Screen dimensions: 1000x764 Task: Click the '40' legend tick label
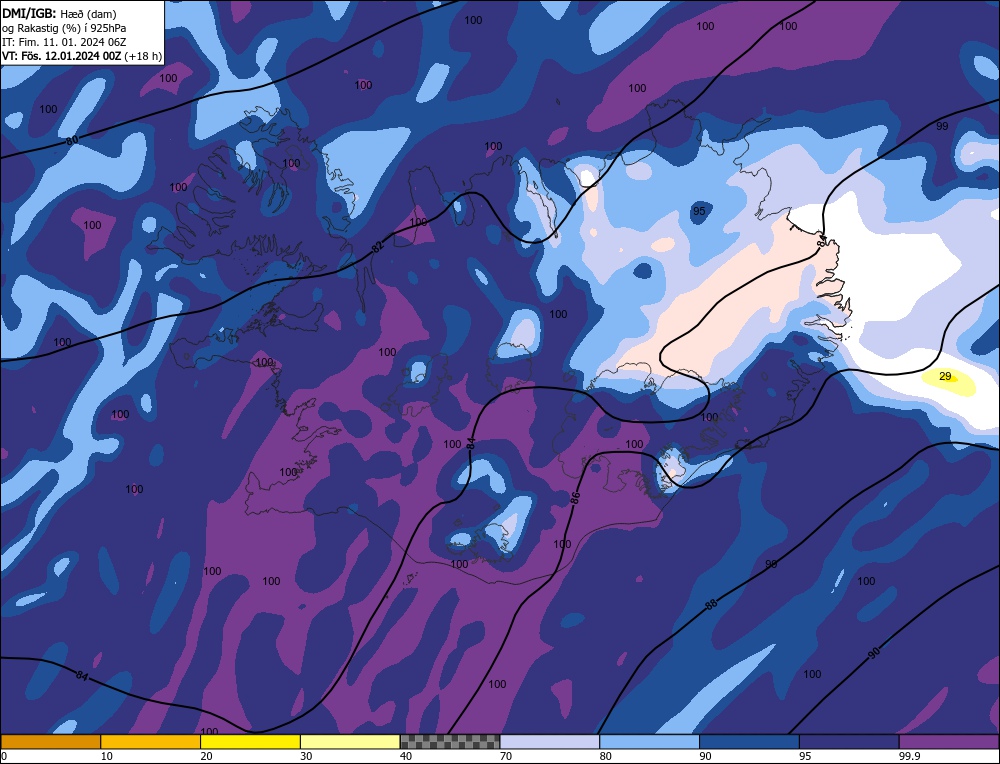click(x=406, y=756)
